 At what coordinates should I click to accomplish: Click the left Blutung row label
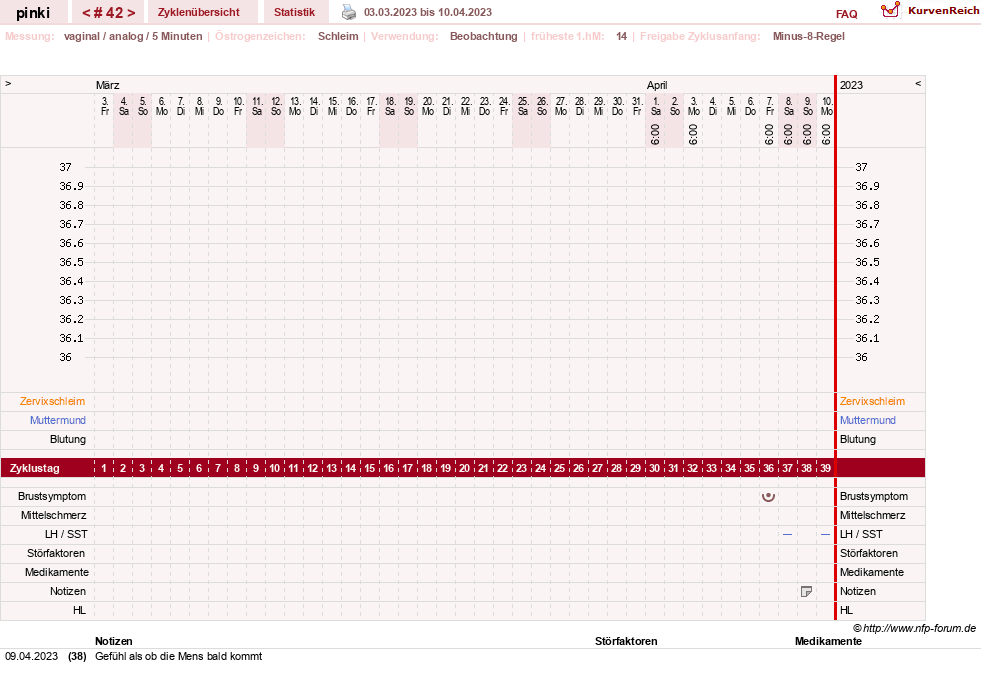point(68,439)
